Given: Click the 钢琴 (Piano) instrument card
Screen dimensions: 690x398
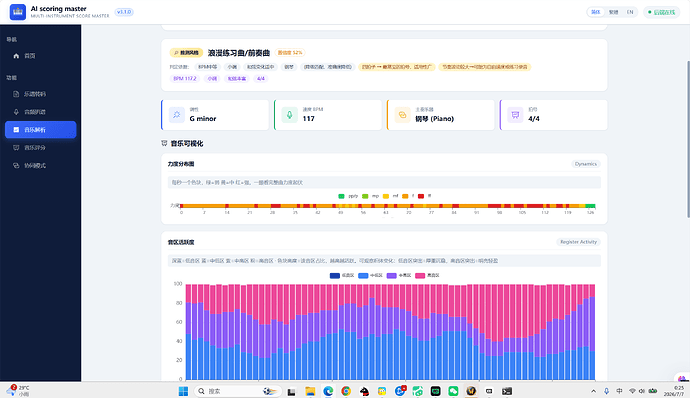Looking at the screenshot, I should click(440, 115).
